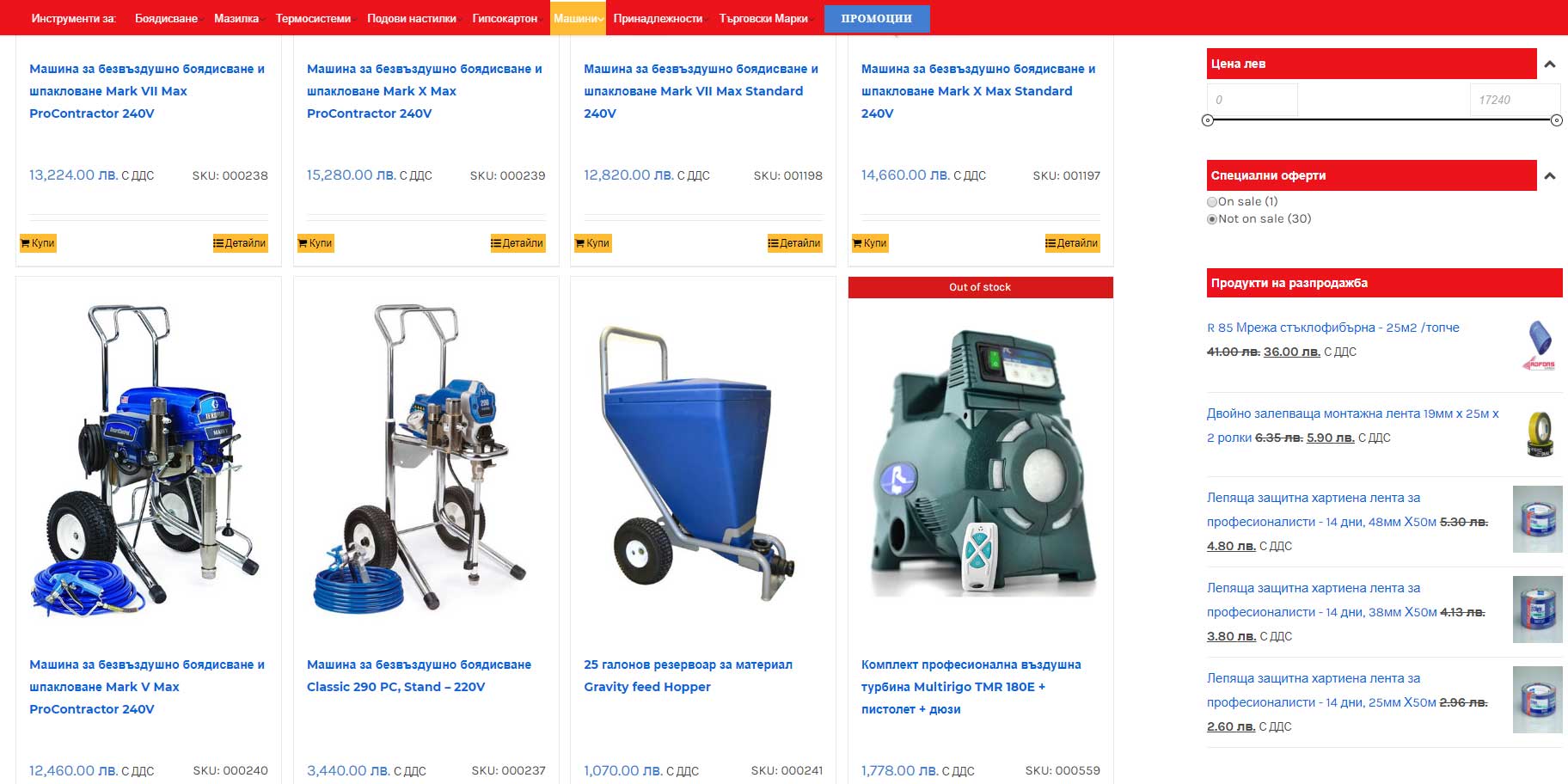The image size is (1568, 784).
Task: Click the cart Купи button for Mark X Max ProContractor
Action: click(315, 243)
